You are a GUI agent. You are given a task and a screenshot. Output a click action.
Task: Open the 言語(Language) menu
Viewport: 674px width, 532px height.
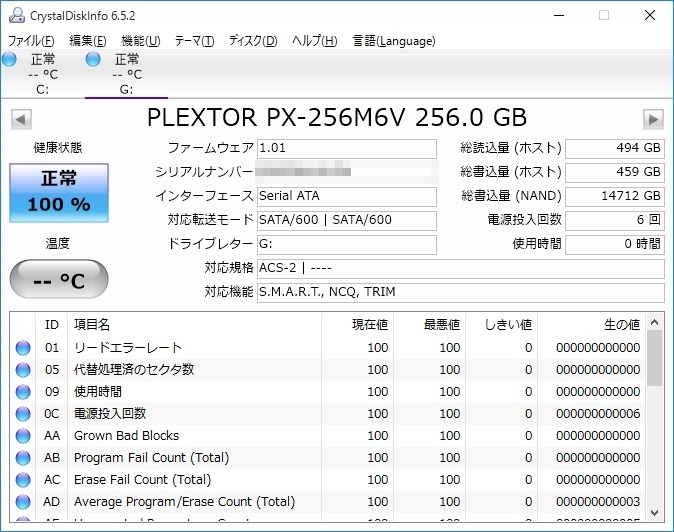tap(393, 41)
